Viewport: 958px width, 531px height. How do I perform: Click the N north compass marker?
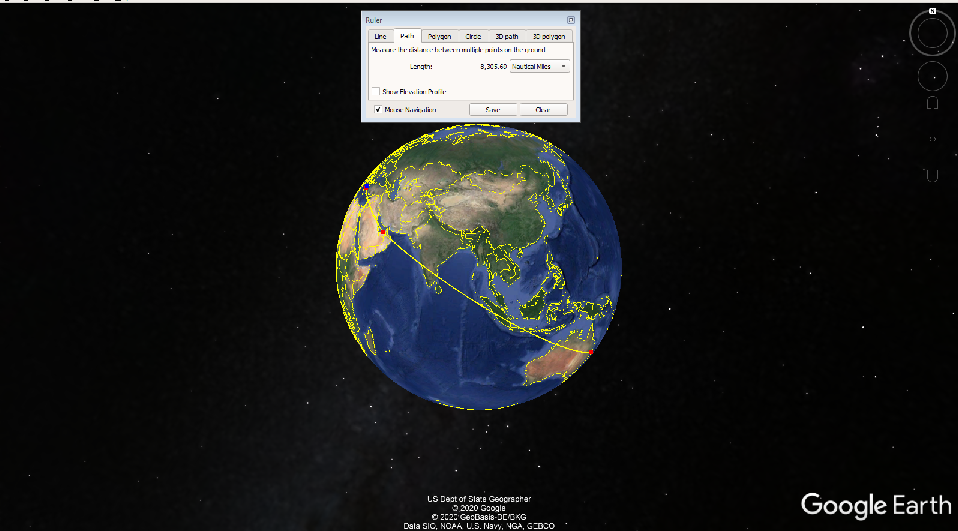[932, 11]
